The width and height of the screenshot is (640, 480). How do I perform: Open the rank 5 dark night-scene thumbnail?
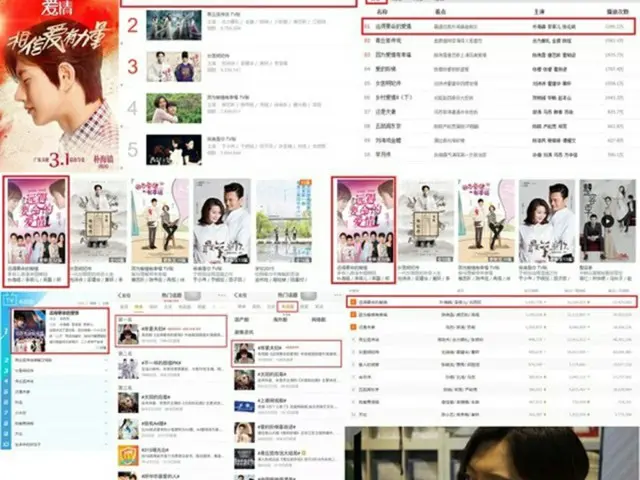click(174, 150)
